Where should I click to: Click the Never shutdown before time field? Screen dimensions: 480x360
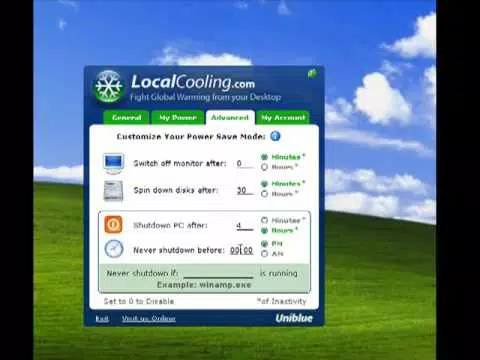[242, 250]
